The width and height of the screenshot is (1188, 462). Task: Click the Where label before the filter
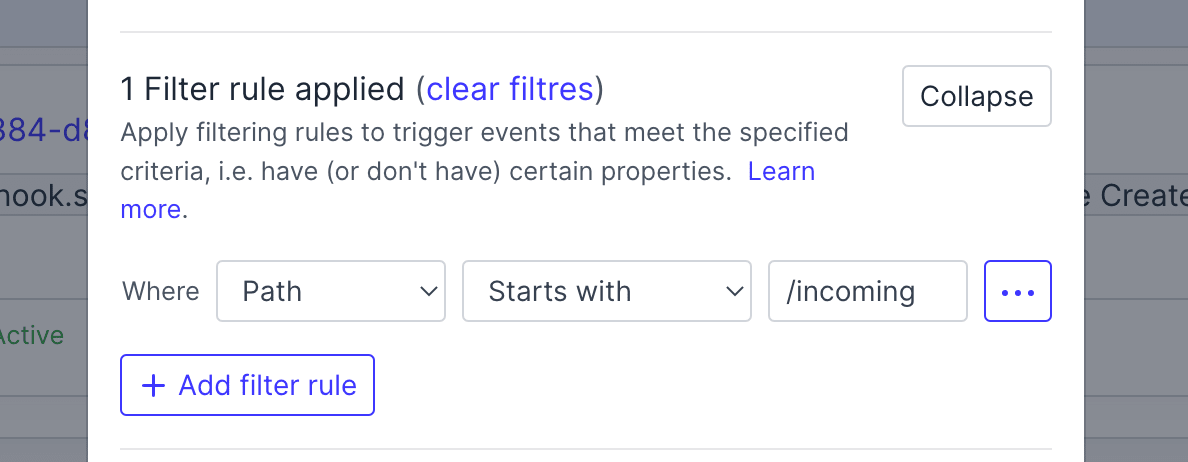tap(160, 291)
